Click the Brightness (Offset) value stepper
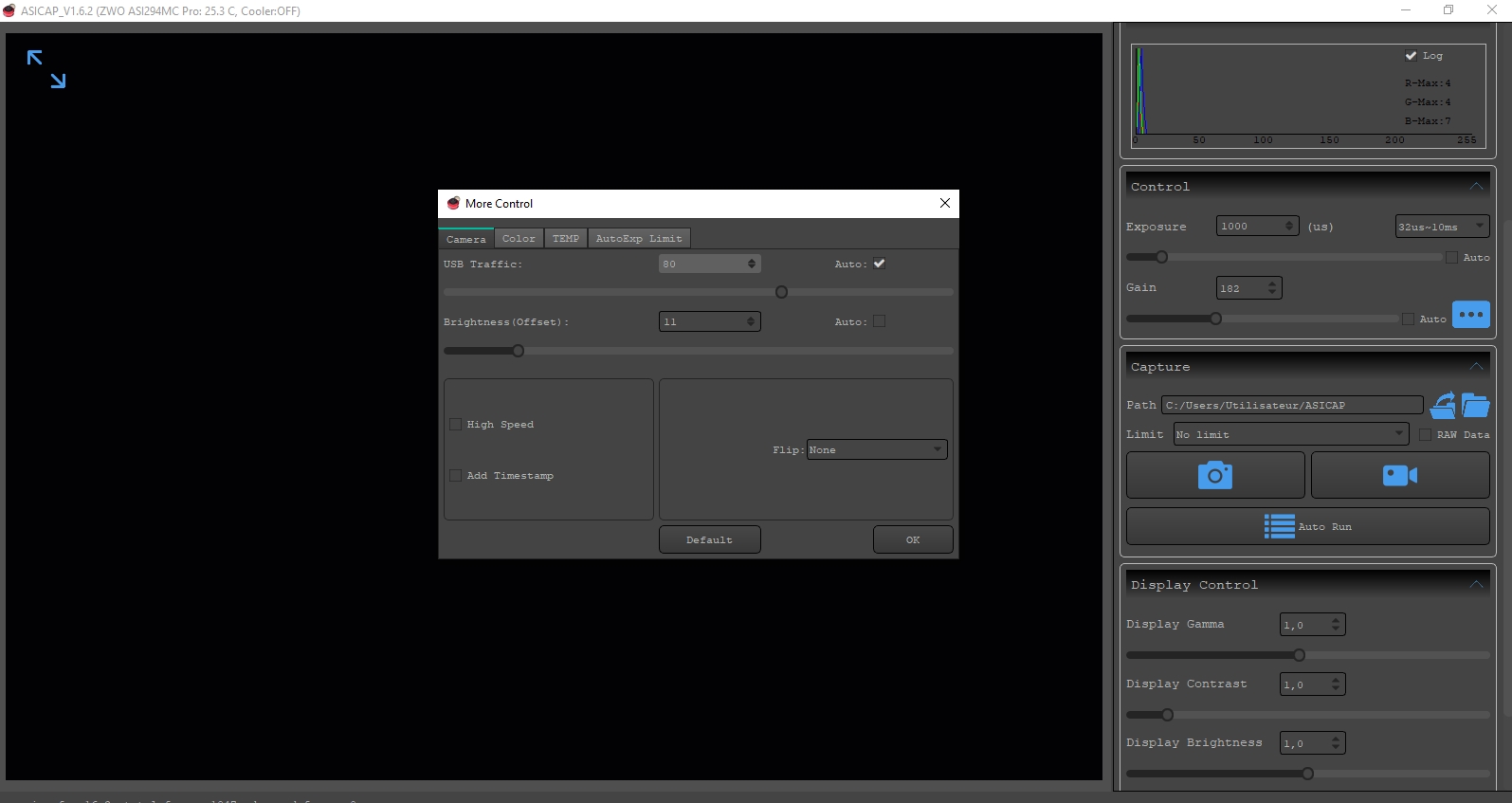This screenshot has height=803, width=1512. point(751,321)
